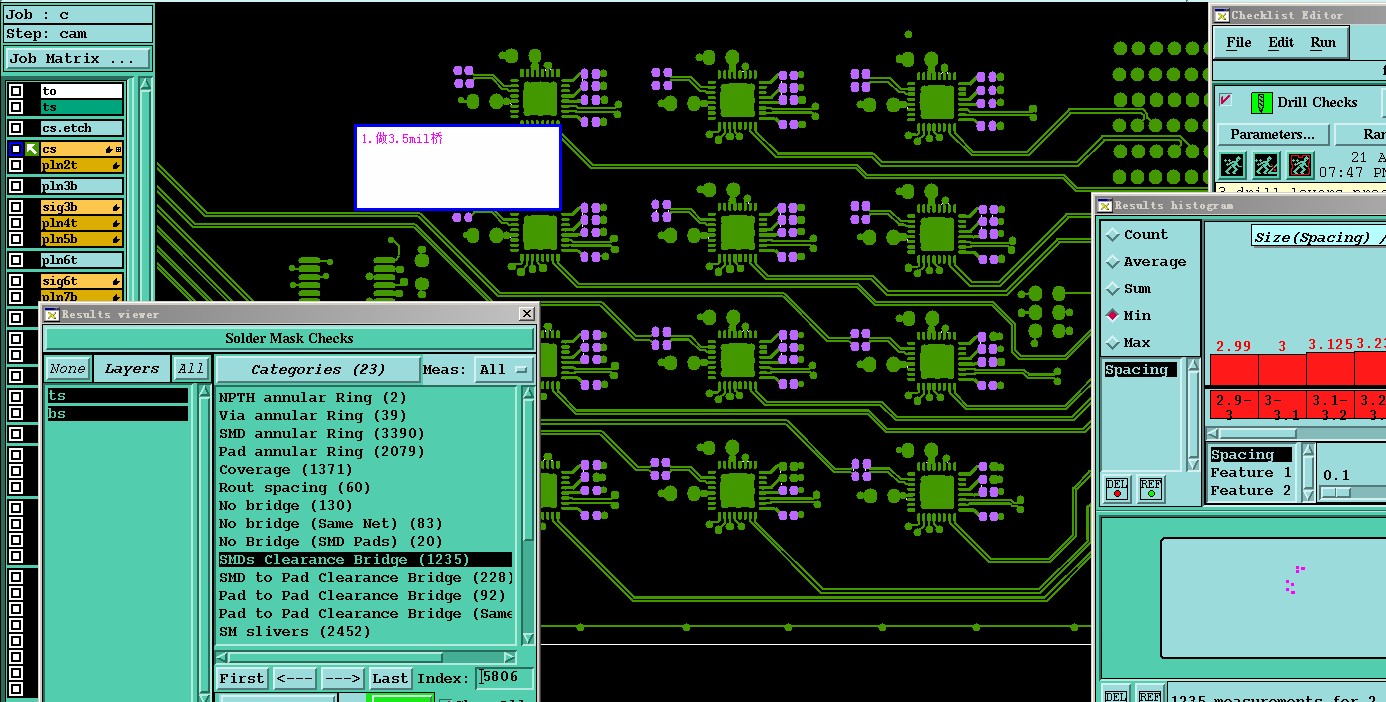
Task: Click the red-boxed stop-run icon in Checklist Editor
Action: 1300,166
